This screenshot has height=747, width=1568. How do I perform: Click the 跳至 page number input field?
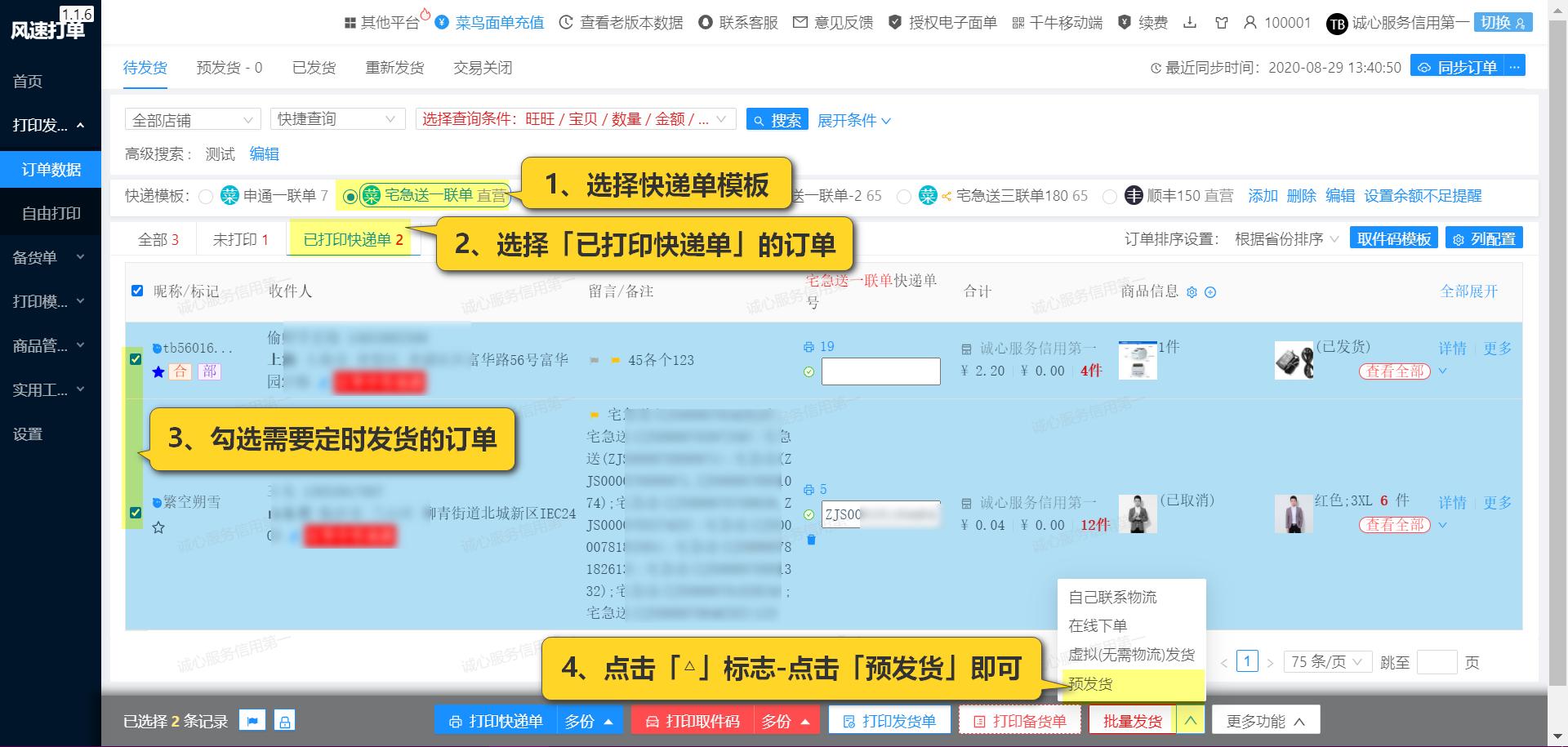coord(1439,662)
